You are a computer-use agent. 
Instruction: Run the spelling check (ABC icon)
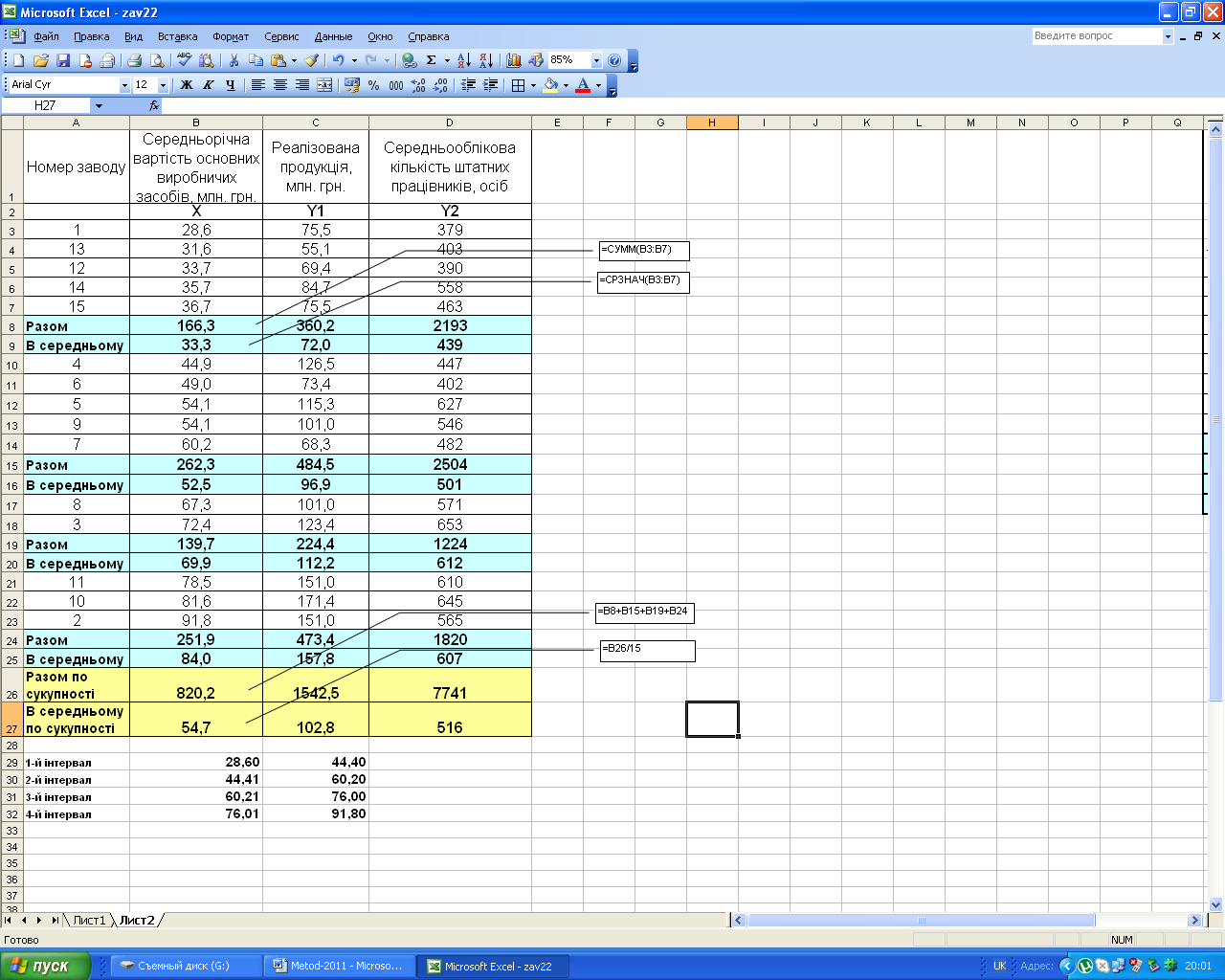[x=185, y=60]
